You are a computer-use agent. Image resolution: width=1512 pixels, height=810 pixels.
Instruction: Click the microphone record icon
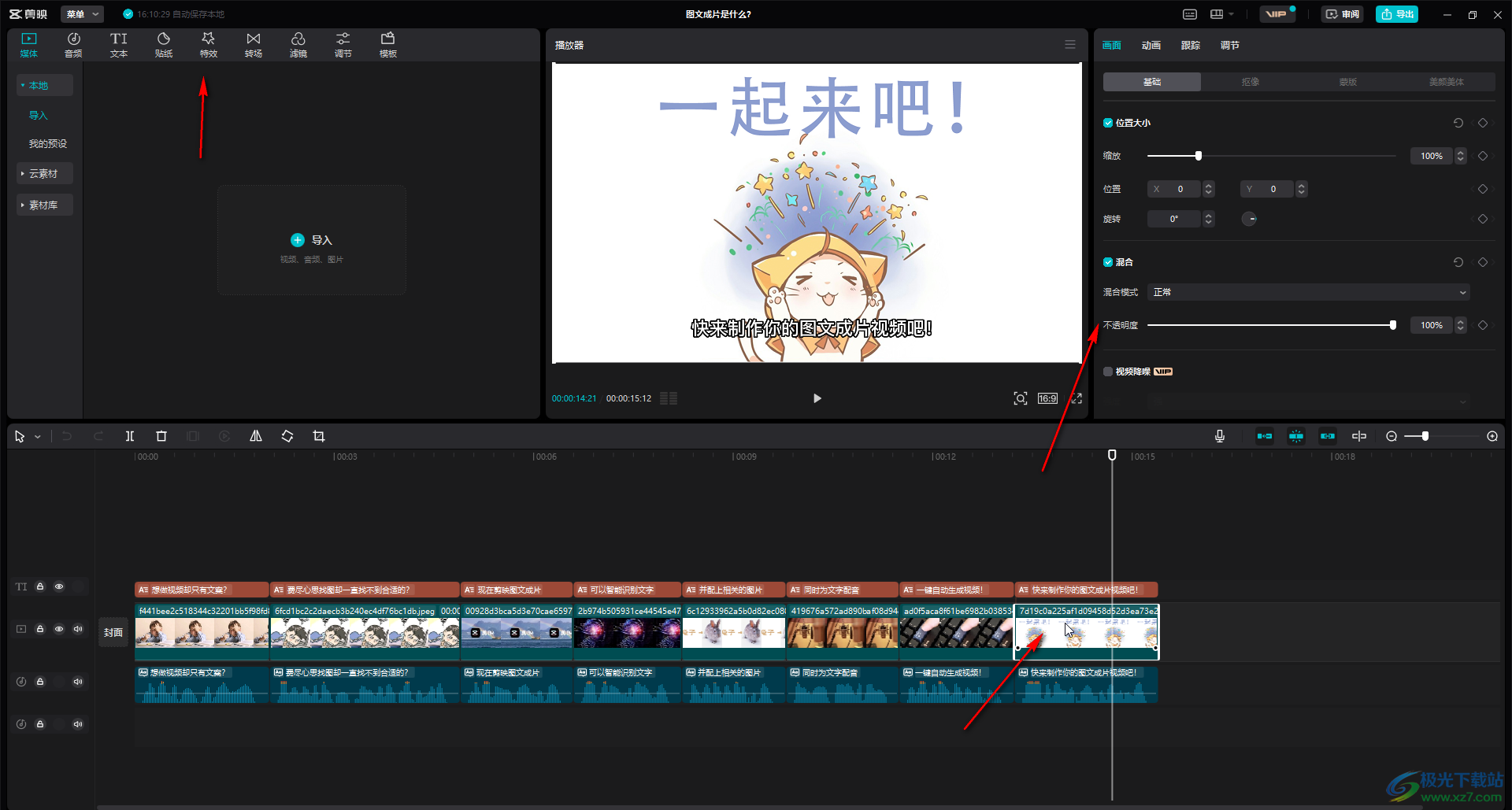1220,436
